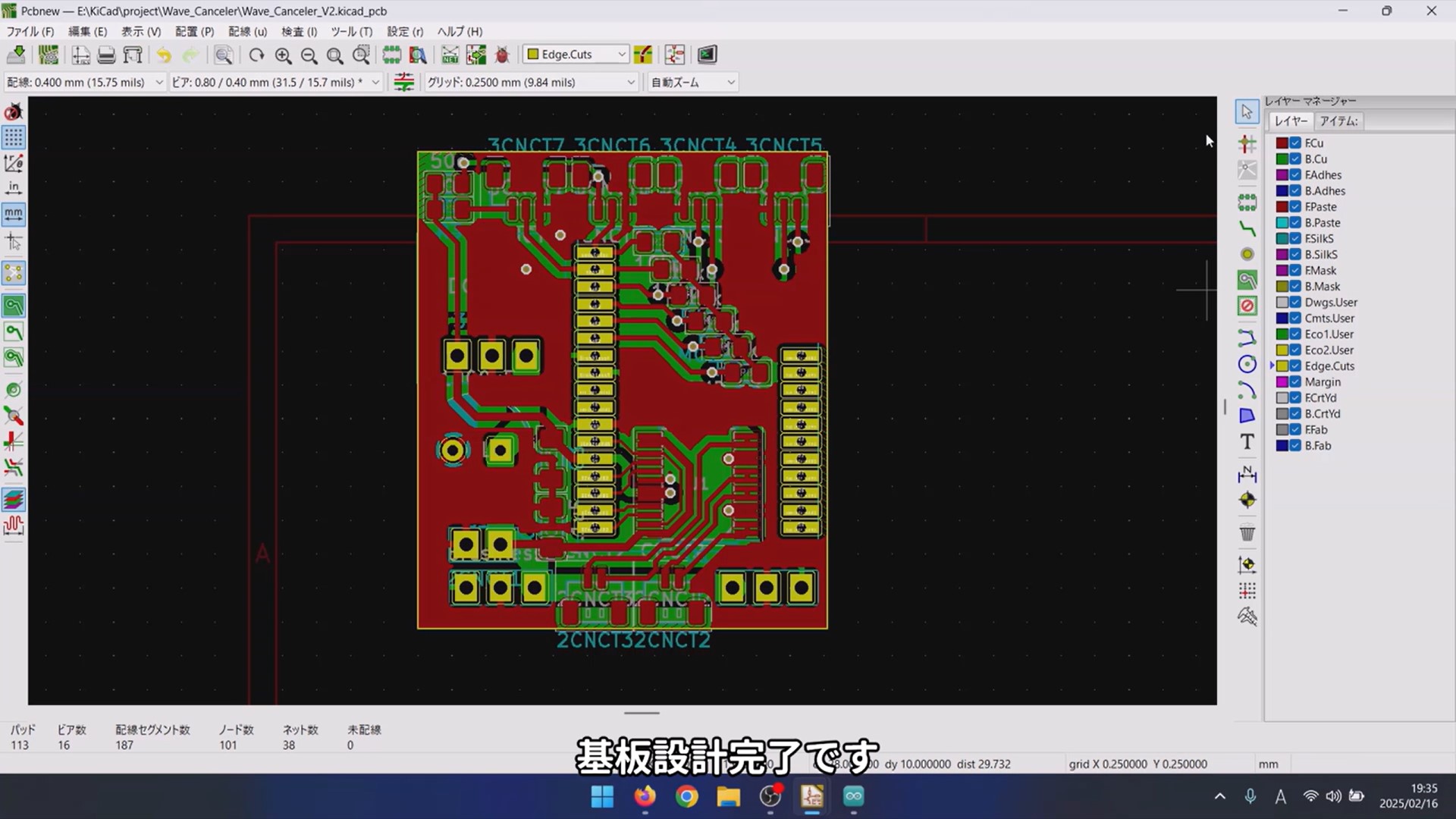Click the Print board icon
The width and height of the screenshot is (1456, 819).
tap(106, 55)
